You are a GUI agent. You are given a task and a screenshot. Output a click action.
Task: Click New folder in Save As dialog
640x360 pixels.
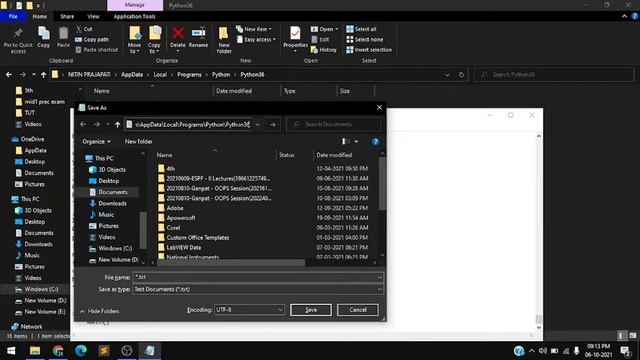point(138,142)
